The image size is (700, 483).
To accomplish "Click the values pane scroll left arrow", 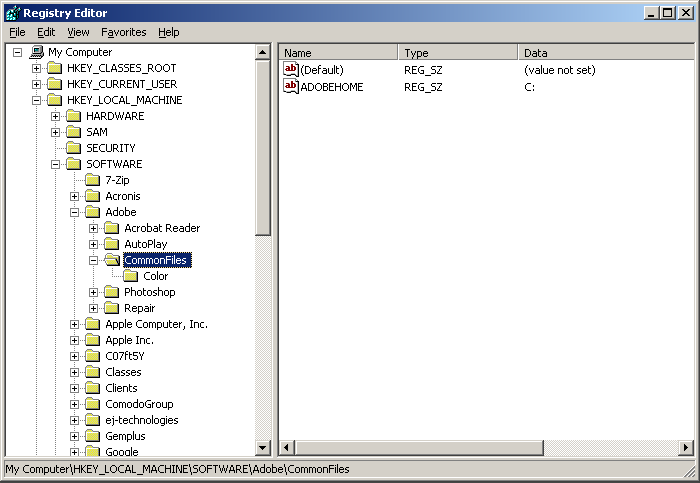I will click(287, 447).
